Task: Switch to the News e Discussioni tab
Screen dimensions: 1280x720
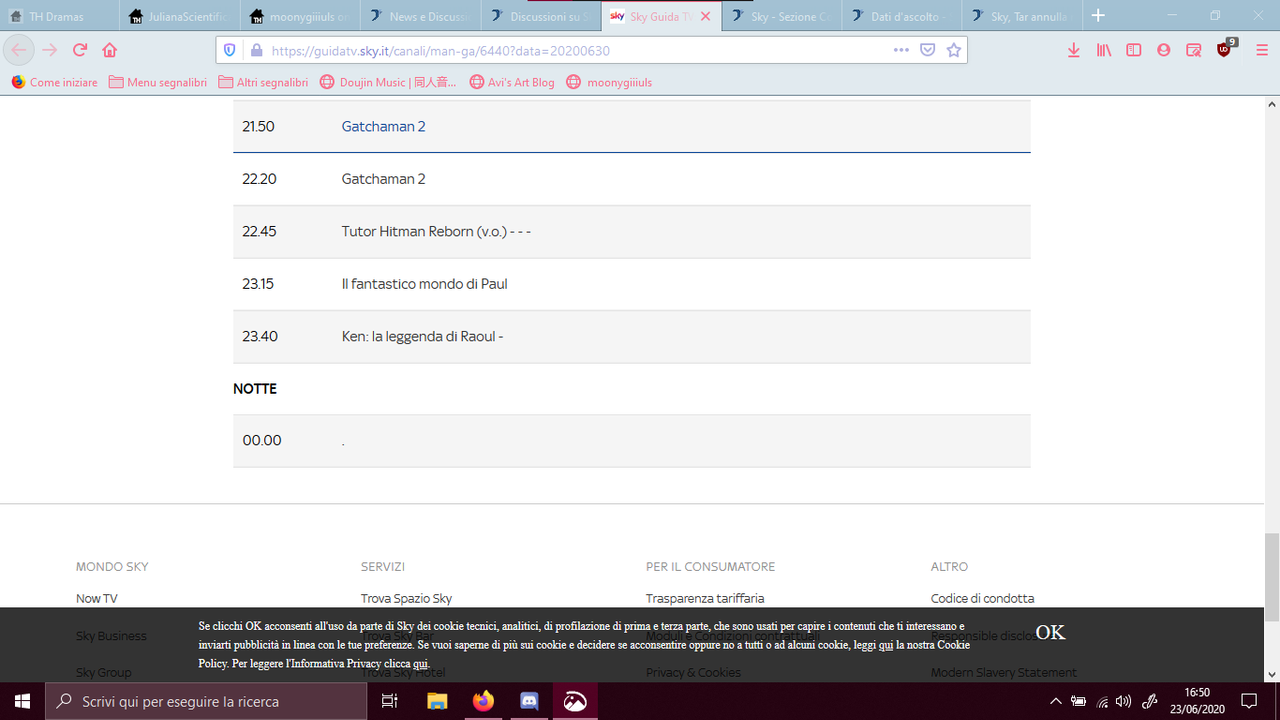Action: [420, 17]
